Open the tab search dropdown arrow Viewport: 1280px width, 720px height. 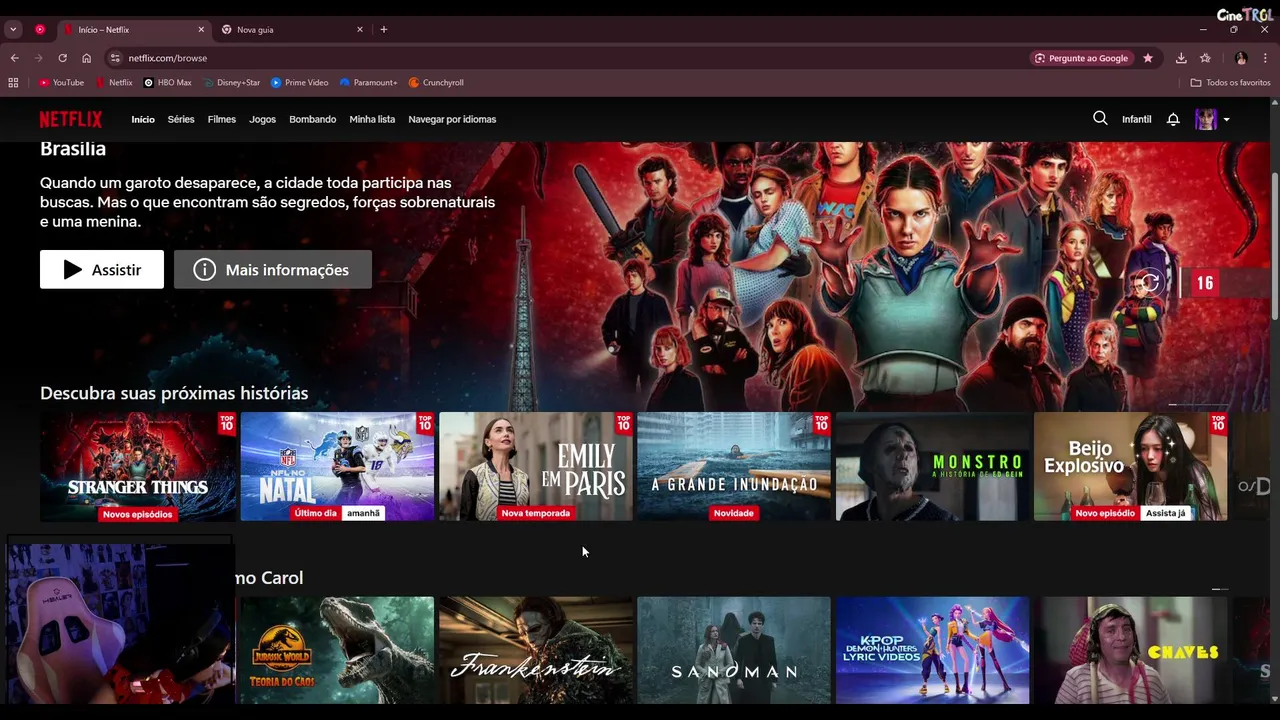pos(13,29)
